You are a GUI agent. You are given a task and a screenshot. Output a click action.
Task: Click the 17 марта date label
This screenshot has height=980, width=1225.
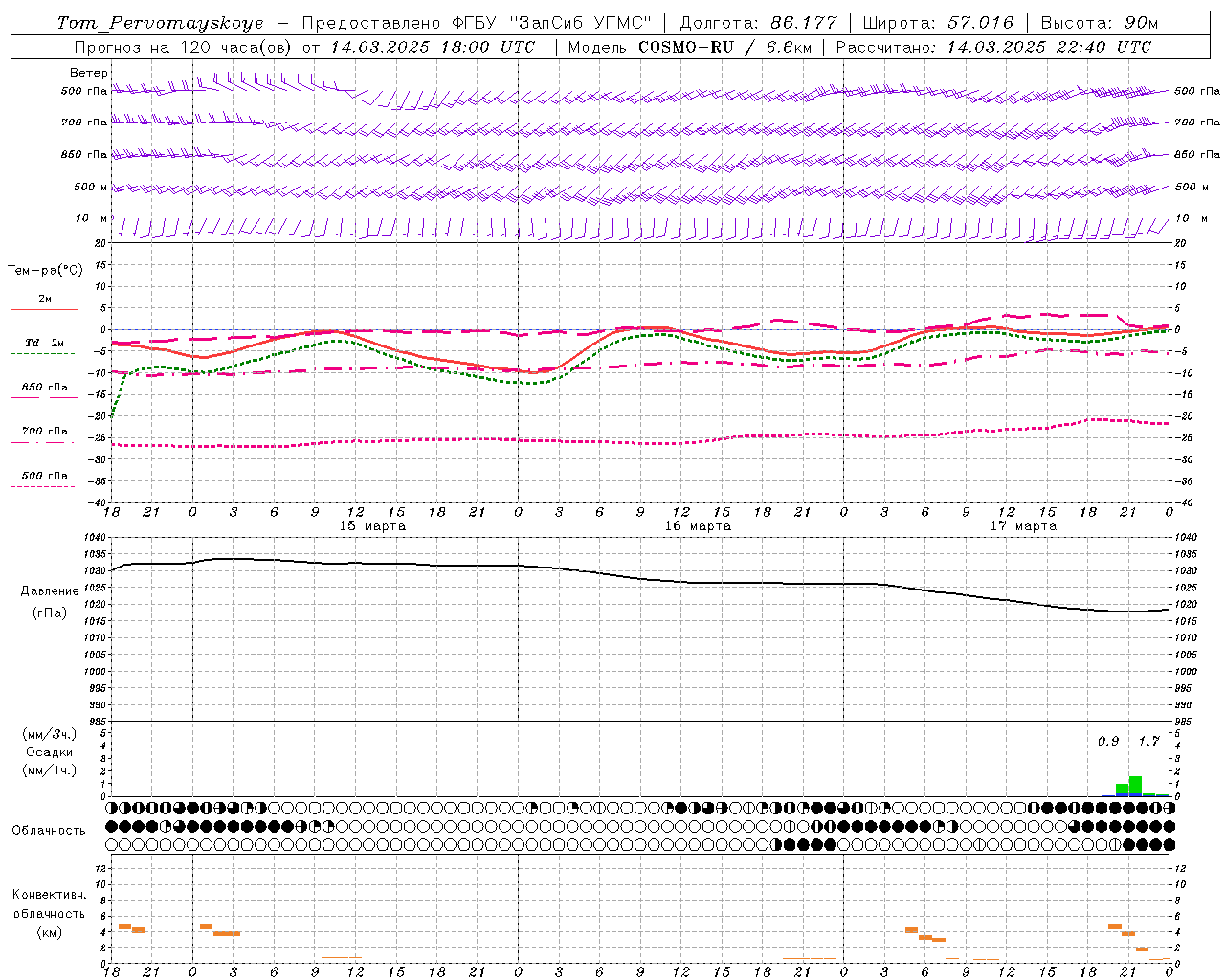(1023, 526)
